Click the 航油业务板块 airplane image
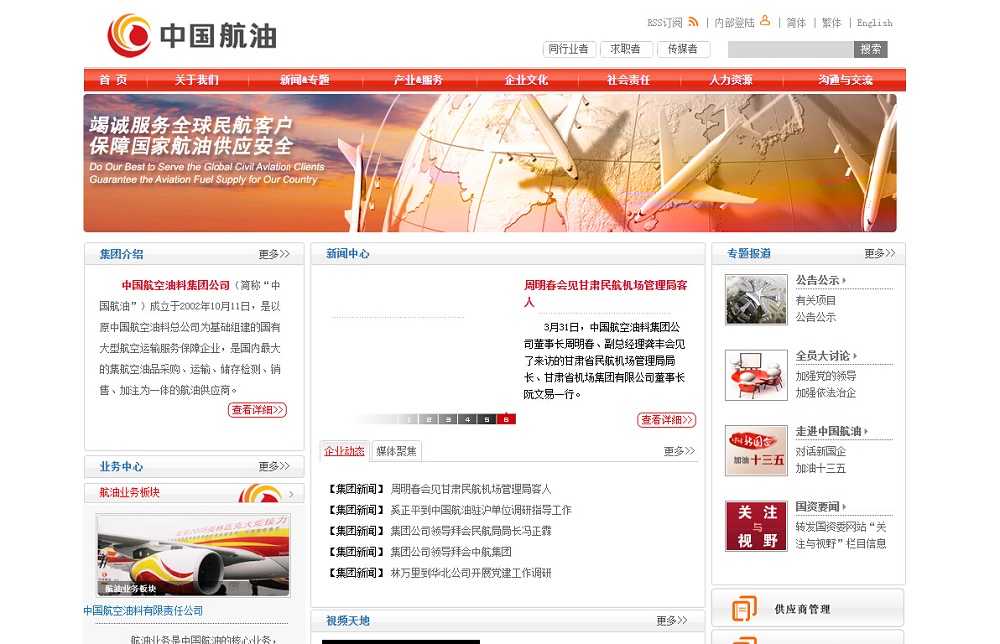 point(193,555)
